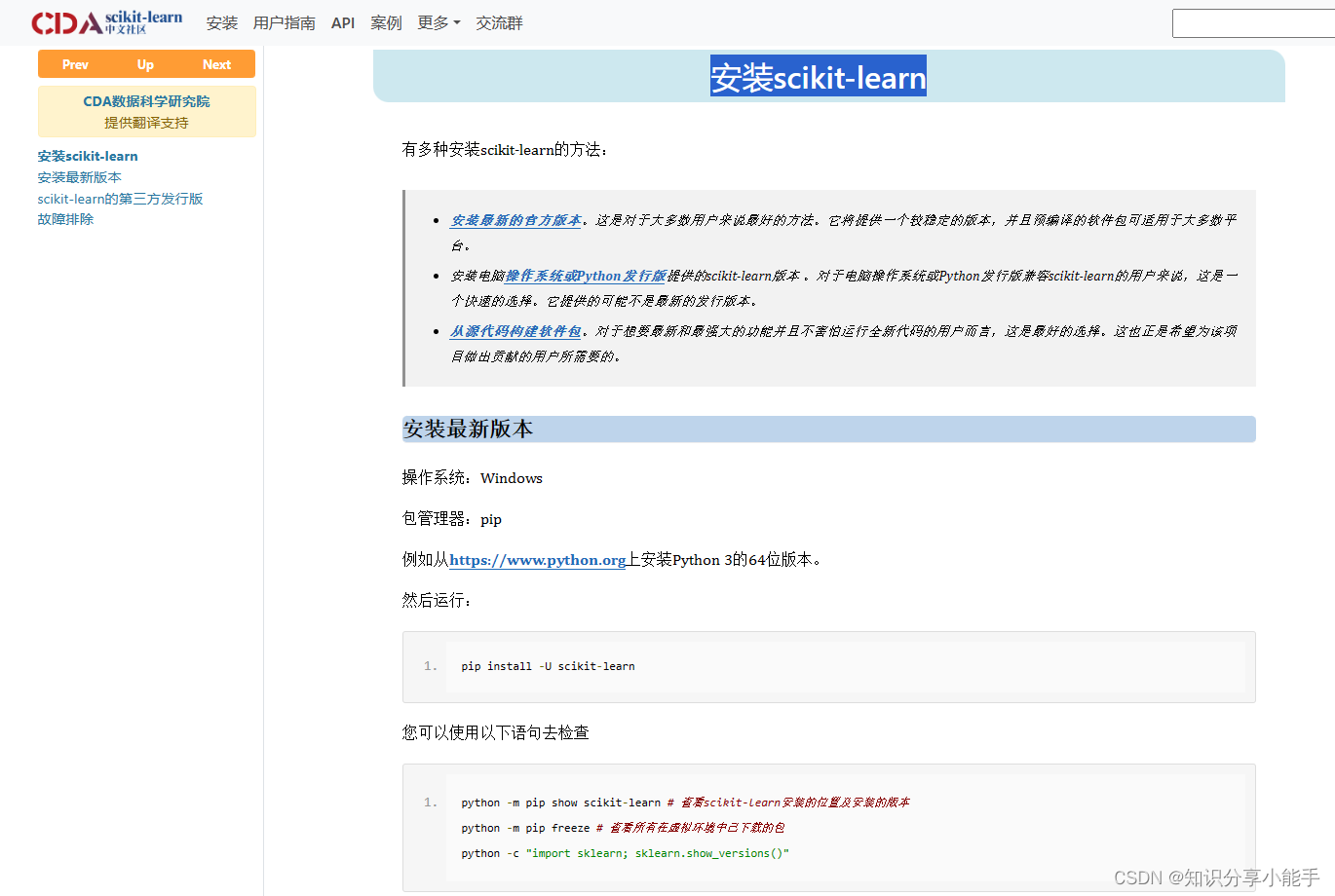Click the 然后运行： text
Screen dimensions: 1335x896
tap(438, 600)
